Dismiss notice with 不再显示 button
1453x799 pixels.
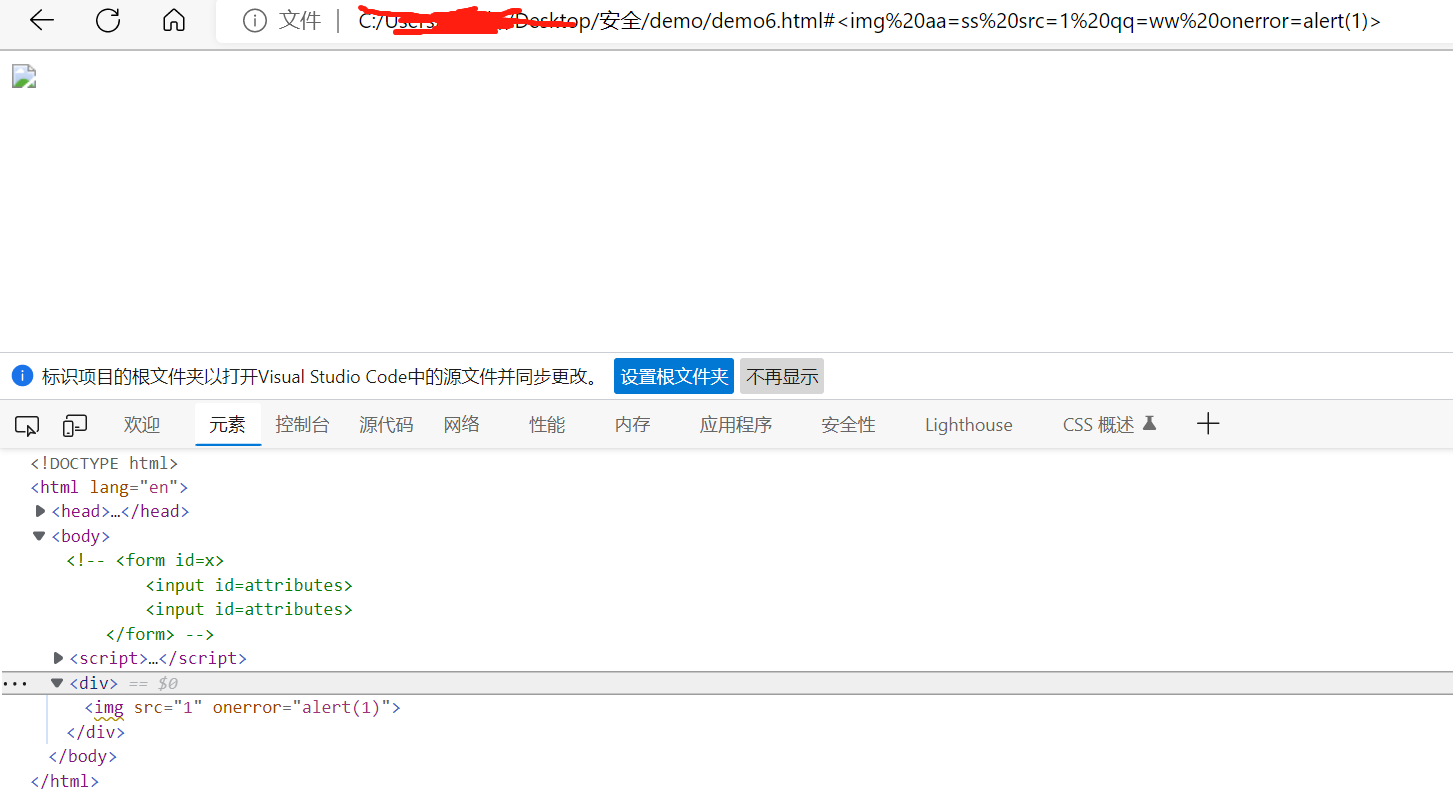click(782, 376)
